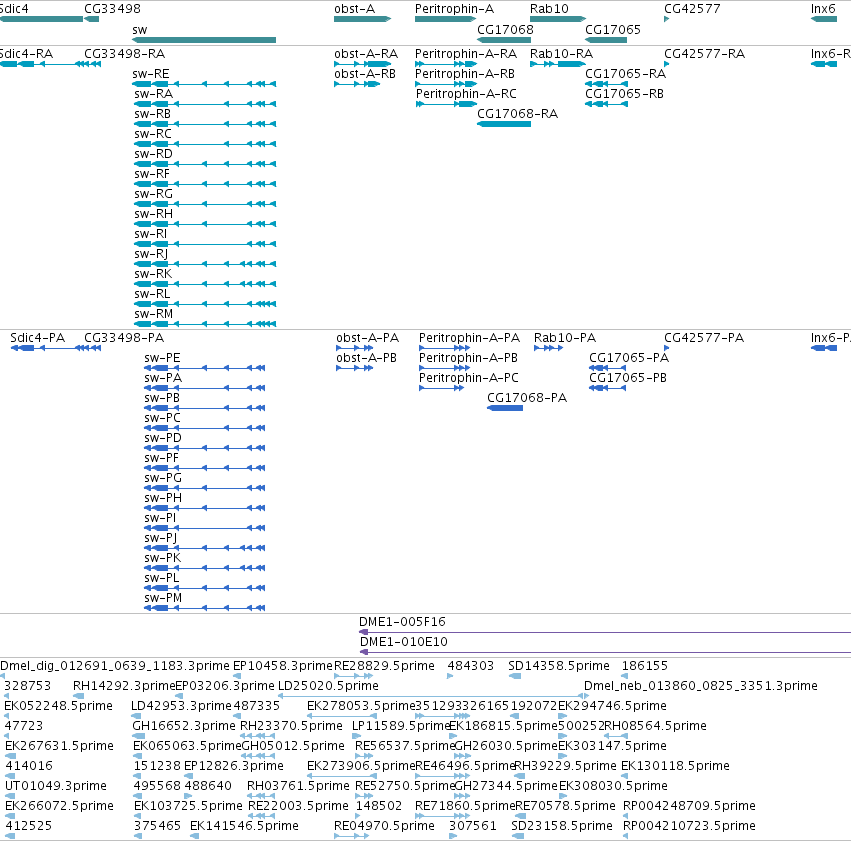Click EST LD25020.5prime
The image size is (851, 841).
coord(433,696)
